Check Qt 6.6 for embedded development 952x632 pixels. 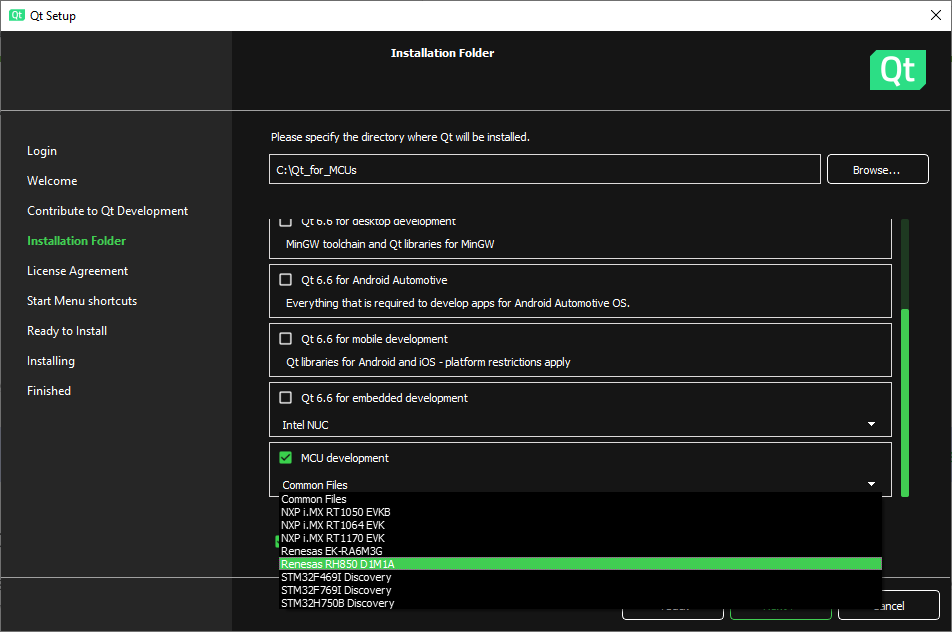(285, 398)
